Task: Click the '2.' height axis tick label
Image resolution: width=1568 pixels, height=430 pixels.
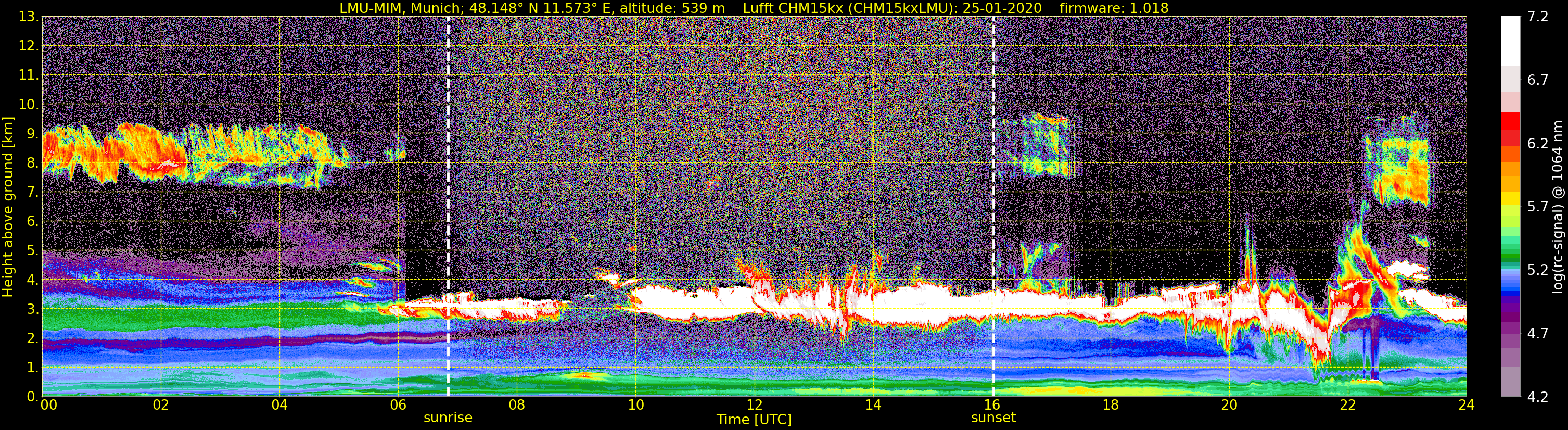Action: click(32, 339)
